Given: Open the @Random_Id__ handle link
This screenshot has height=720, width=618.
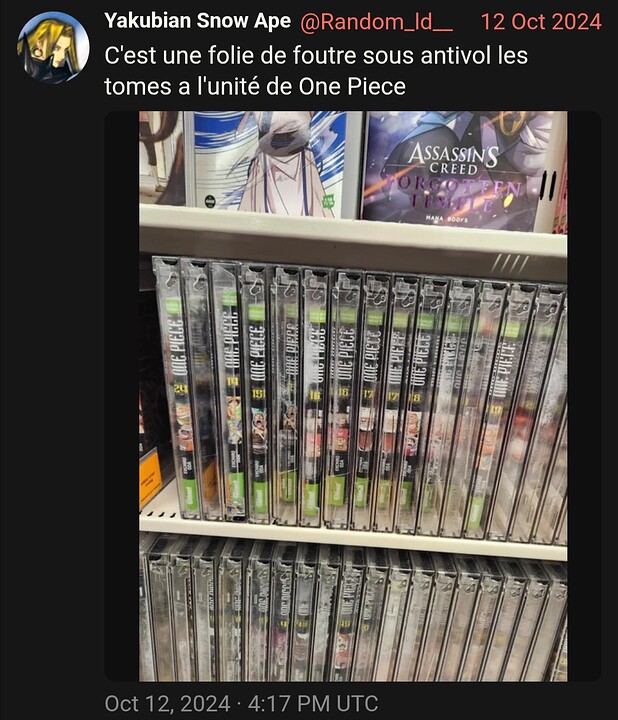Looking at the screenshot, I should 376,22.
